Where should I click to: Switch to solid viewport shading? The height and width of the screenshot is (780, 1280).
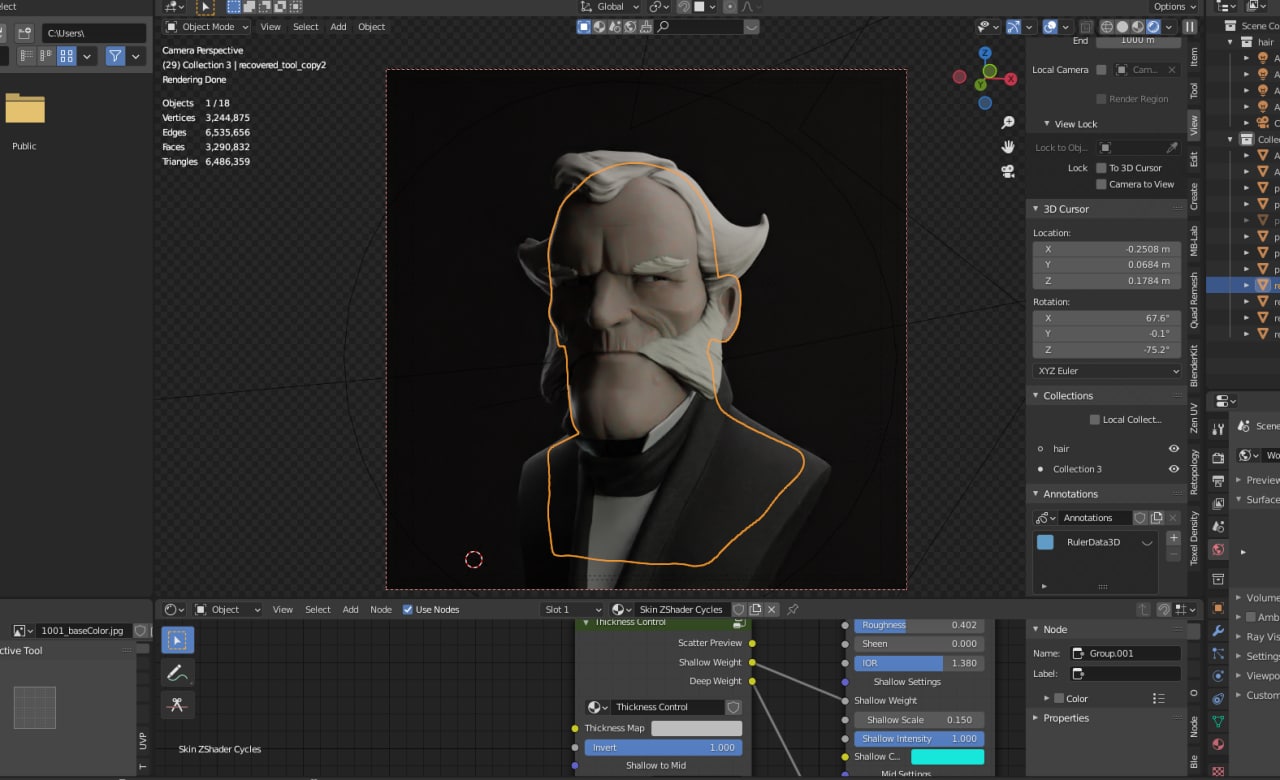click(1122, 27)
